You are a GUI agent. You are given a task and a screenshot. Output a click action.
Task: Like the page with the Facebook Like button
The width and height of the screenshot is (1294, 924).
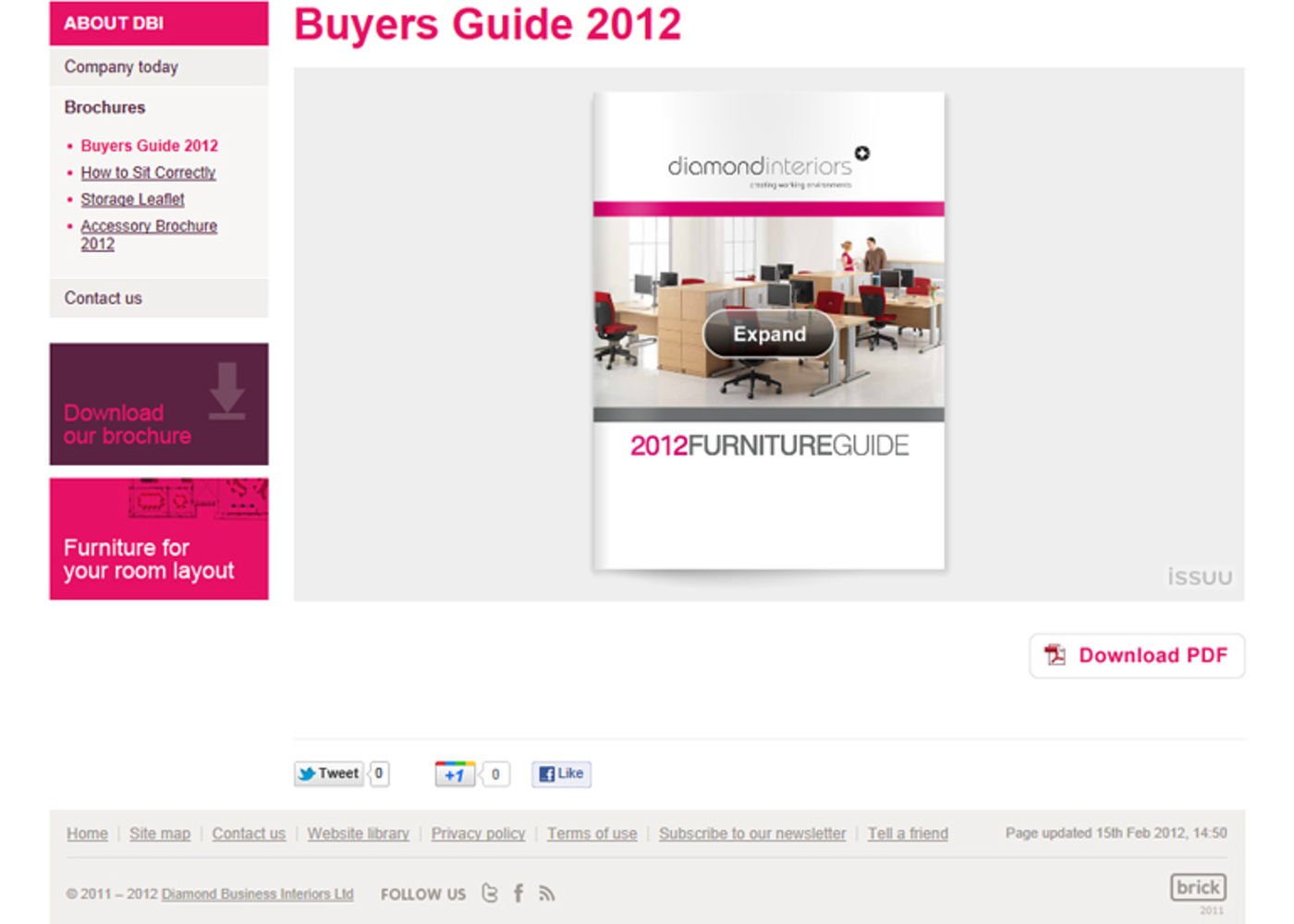(560, 773)
